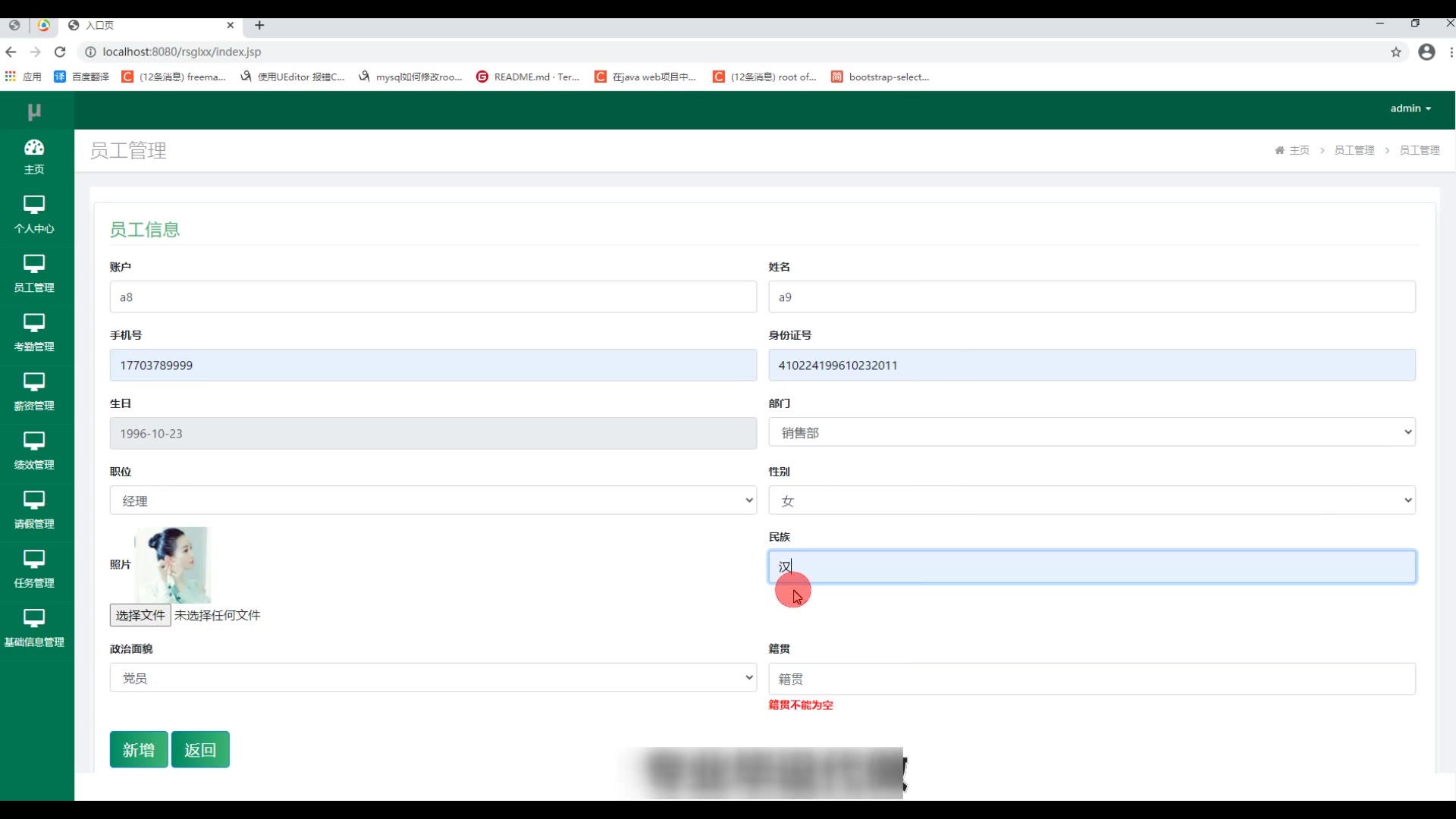
Task: Click the 选择文件 file chooser button
Action: (x=140, y=615)
